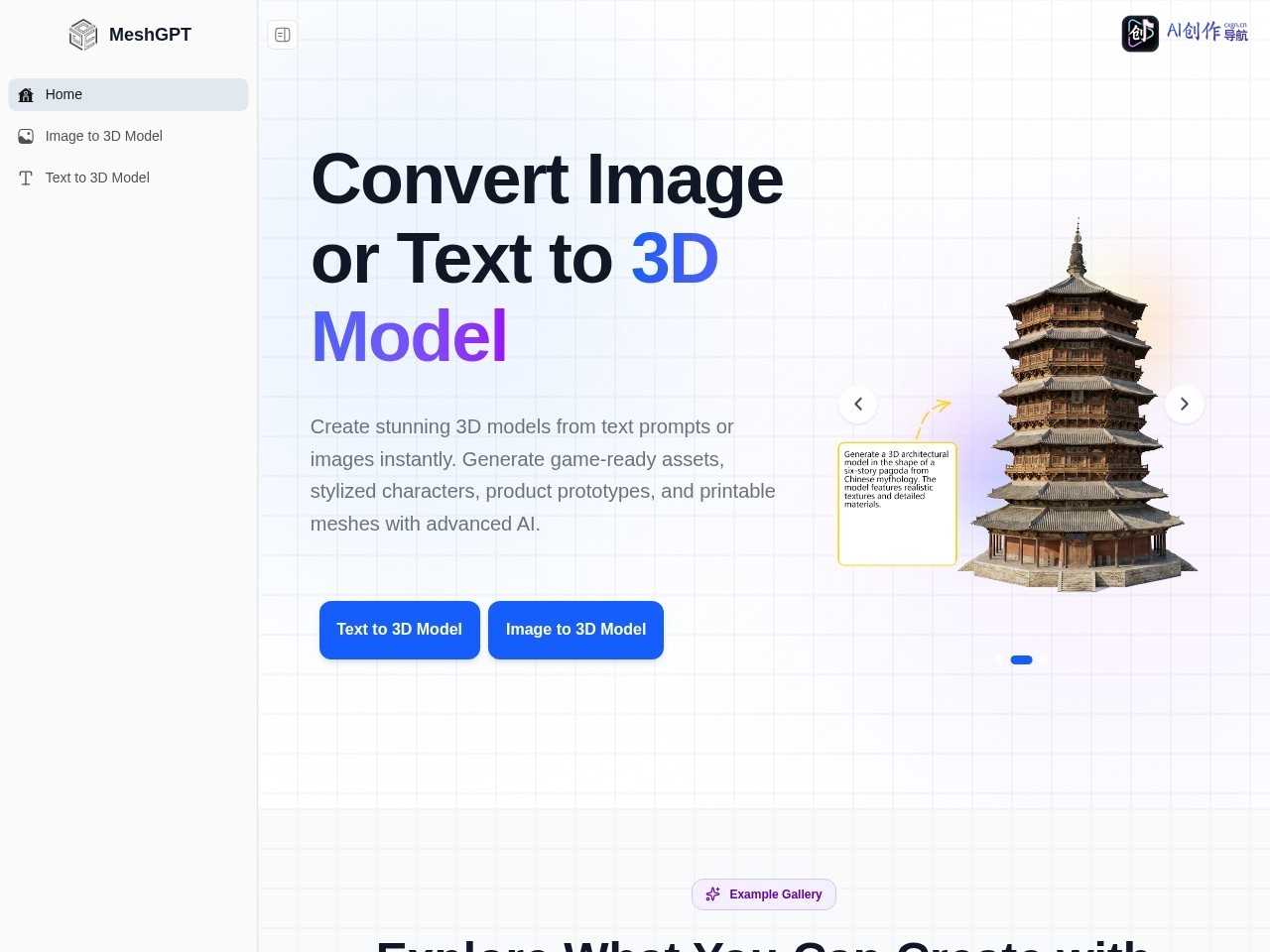This screenshot has height=952, width=1270.
Task: Toggle the sidebar collapse icon
Action: [283, 35]
